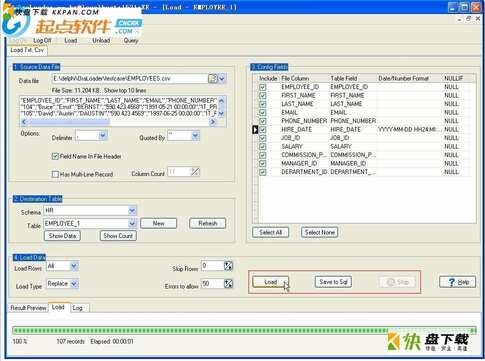Click the Show Count button
This screenshot has width=485, height=361.
pyautogui.click(x=118, y=236)
